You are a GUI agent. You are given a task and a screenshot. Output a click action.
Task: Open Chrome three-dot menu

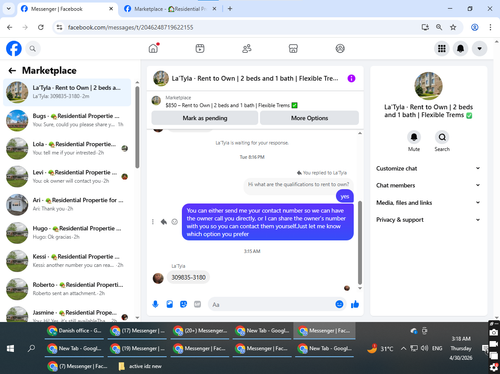coord(490,27)
